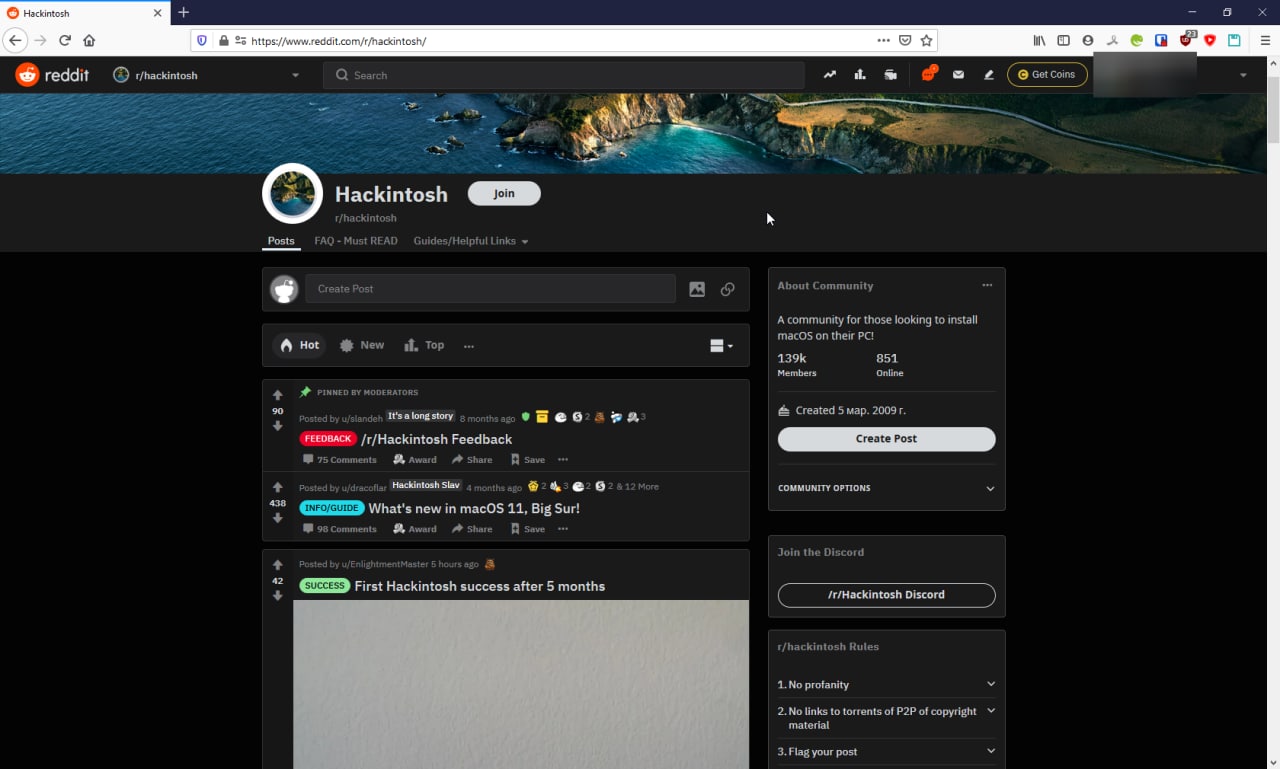Expand Community Options section
1280x769 pixels.
tap(886, 488)
